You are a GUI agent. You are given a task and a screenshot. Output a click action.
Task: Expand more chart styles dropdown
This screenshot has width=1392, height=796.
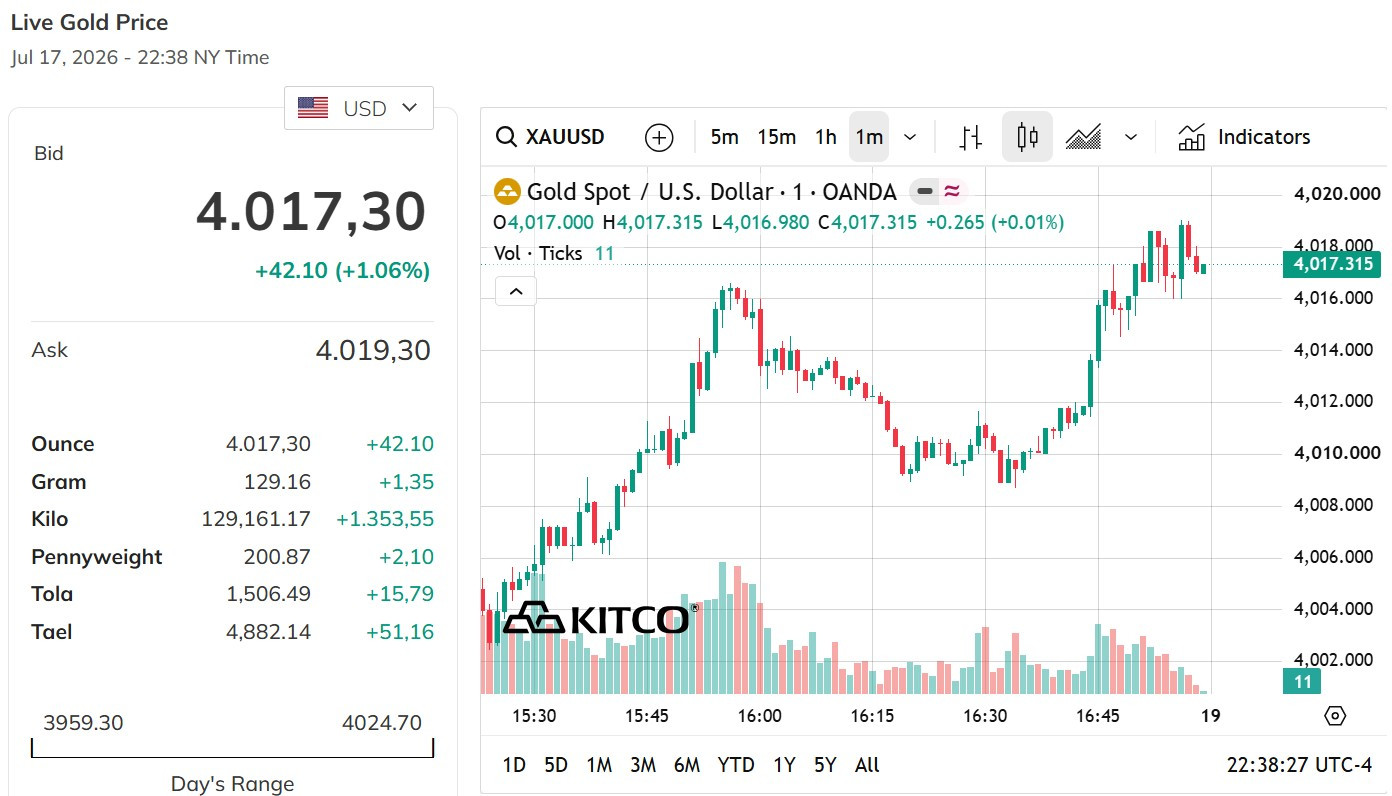(x=1131, y=137)
